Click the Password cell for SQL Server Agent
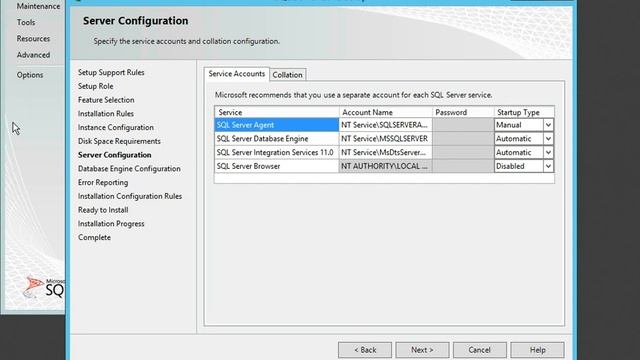Image resolution: width=640 pixels, height=360 pixels. [463, 125]
